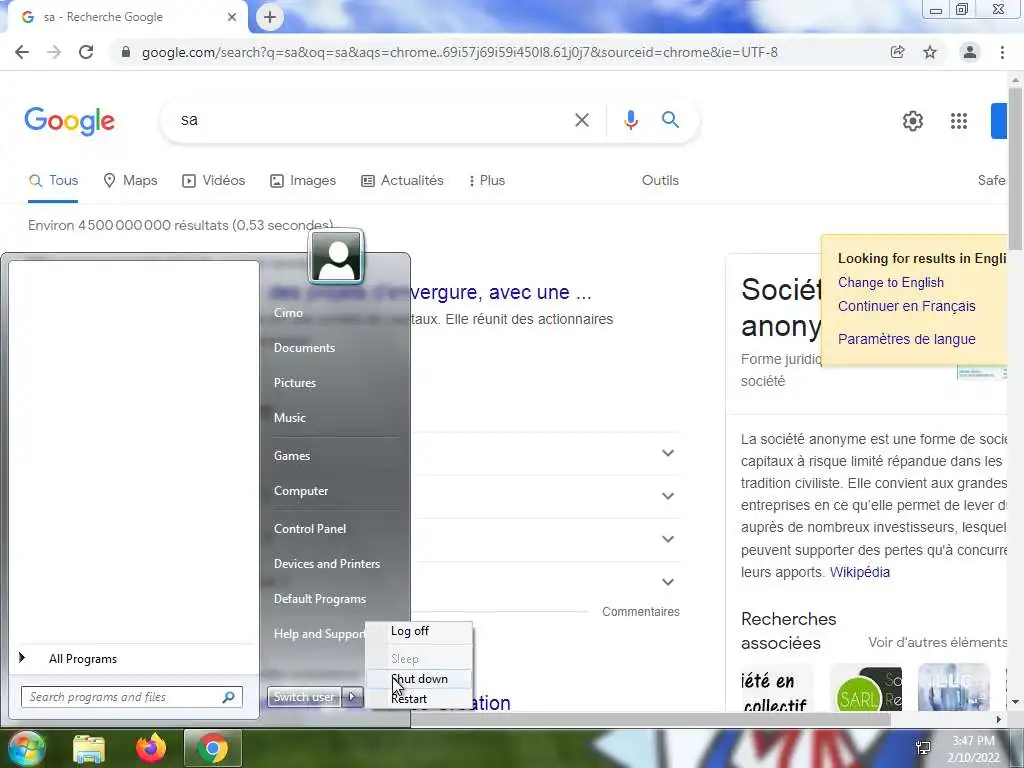Close the 'sa - Recherche Google' tab
Viewport: 1024px width, 768px height.
point(232,17)
